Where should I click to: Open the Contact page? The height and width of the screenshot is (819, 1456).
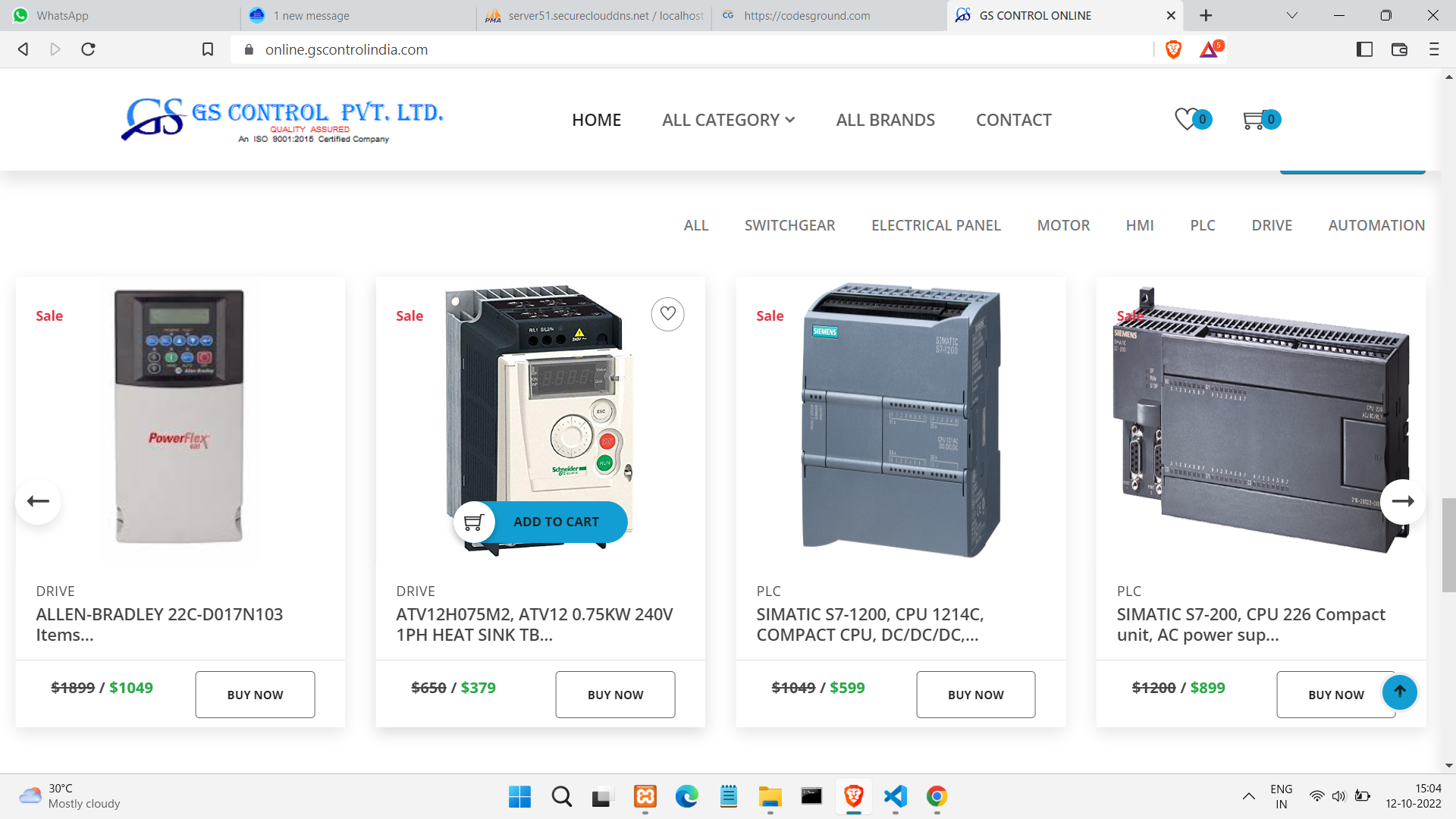coord(1013,120)
